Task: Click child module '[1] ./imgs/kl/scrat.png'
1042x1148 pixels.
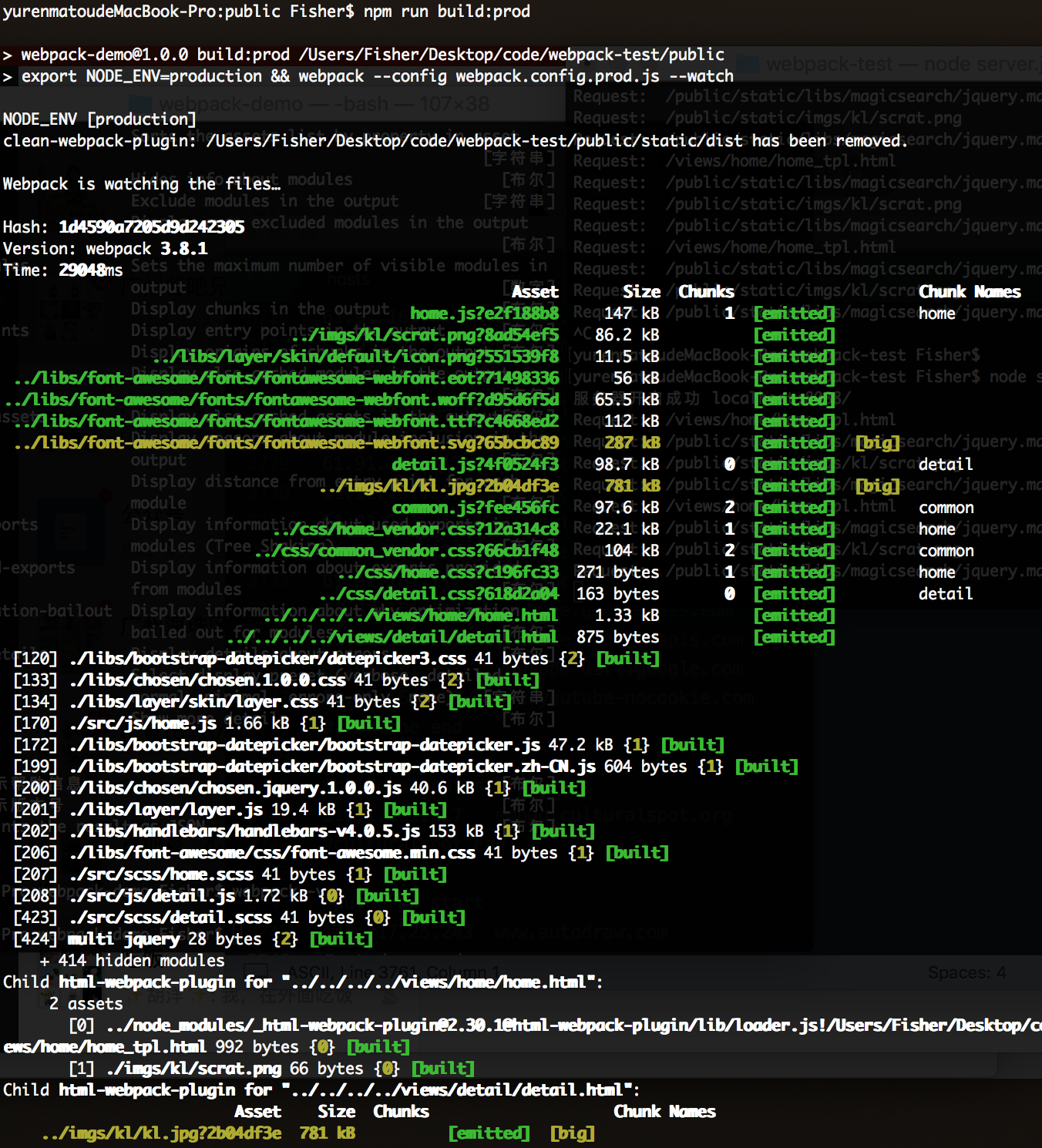Action: coord(271,1069)
